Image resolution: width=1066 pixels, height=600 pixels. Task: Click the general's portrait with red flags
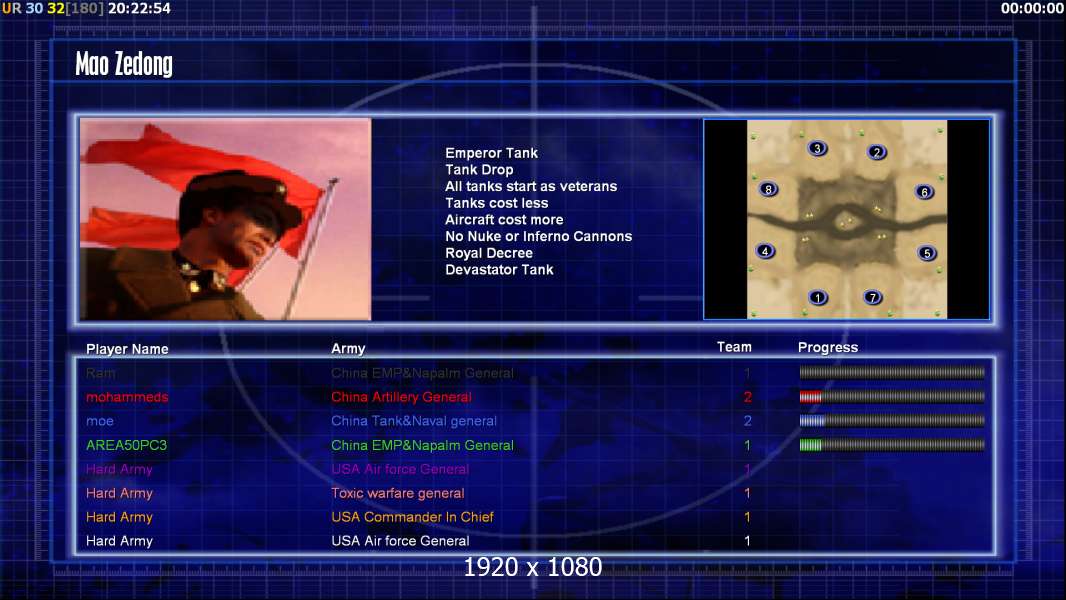tap(226, 219)
